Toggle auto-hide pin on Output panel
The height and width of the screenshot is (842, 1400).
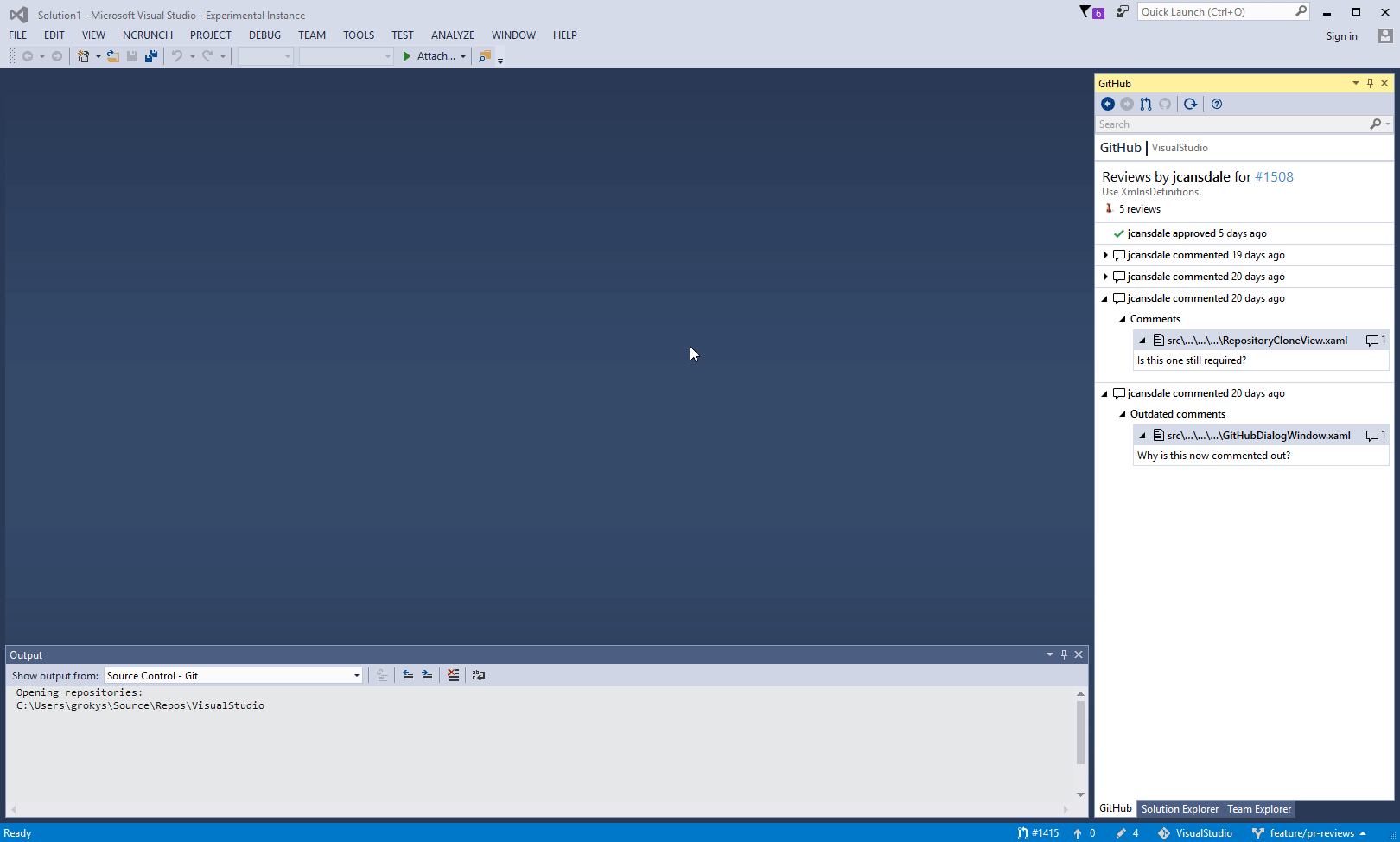click(x=1064, y=654)
